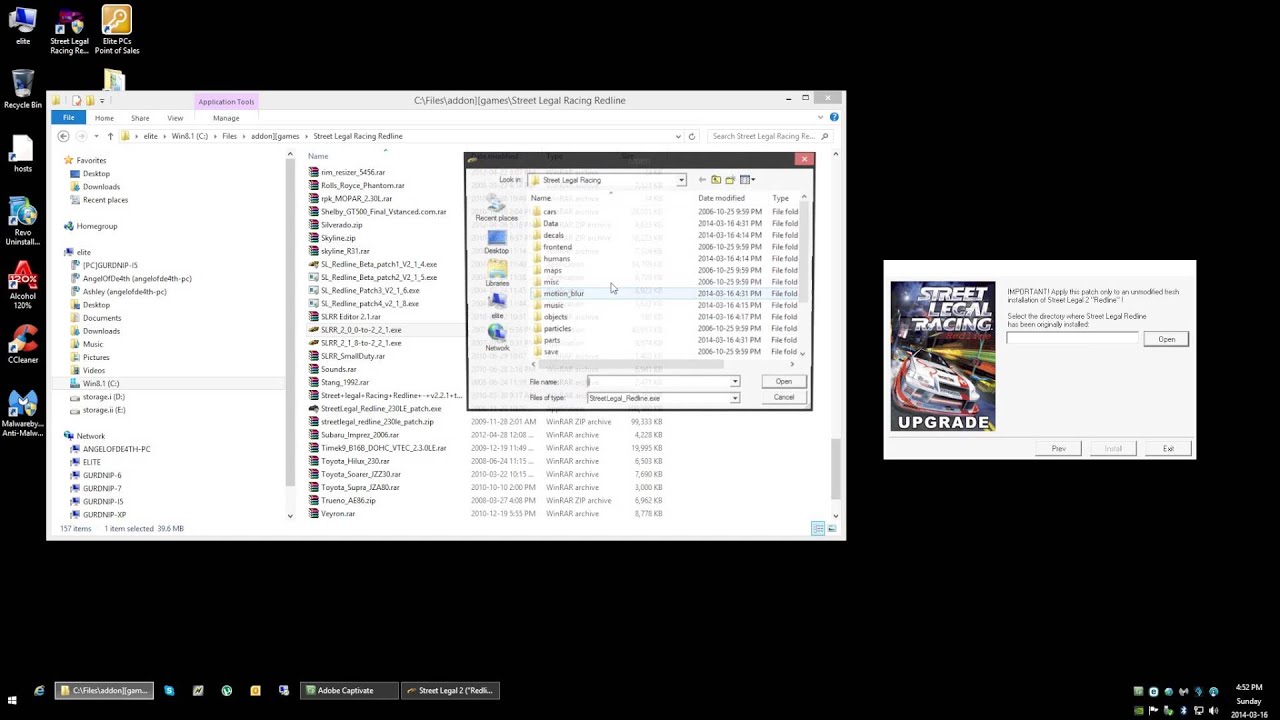Switch to Adobe Captivate taskbar button
The image size is (1280, 720).
pyautogui.click(x=348, y=690)
